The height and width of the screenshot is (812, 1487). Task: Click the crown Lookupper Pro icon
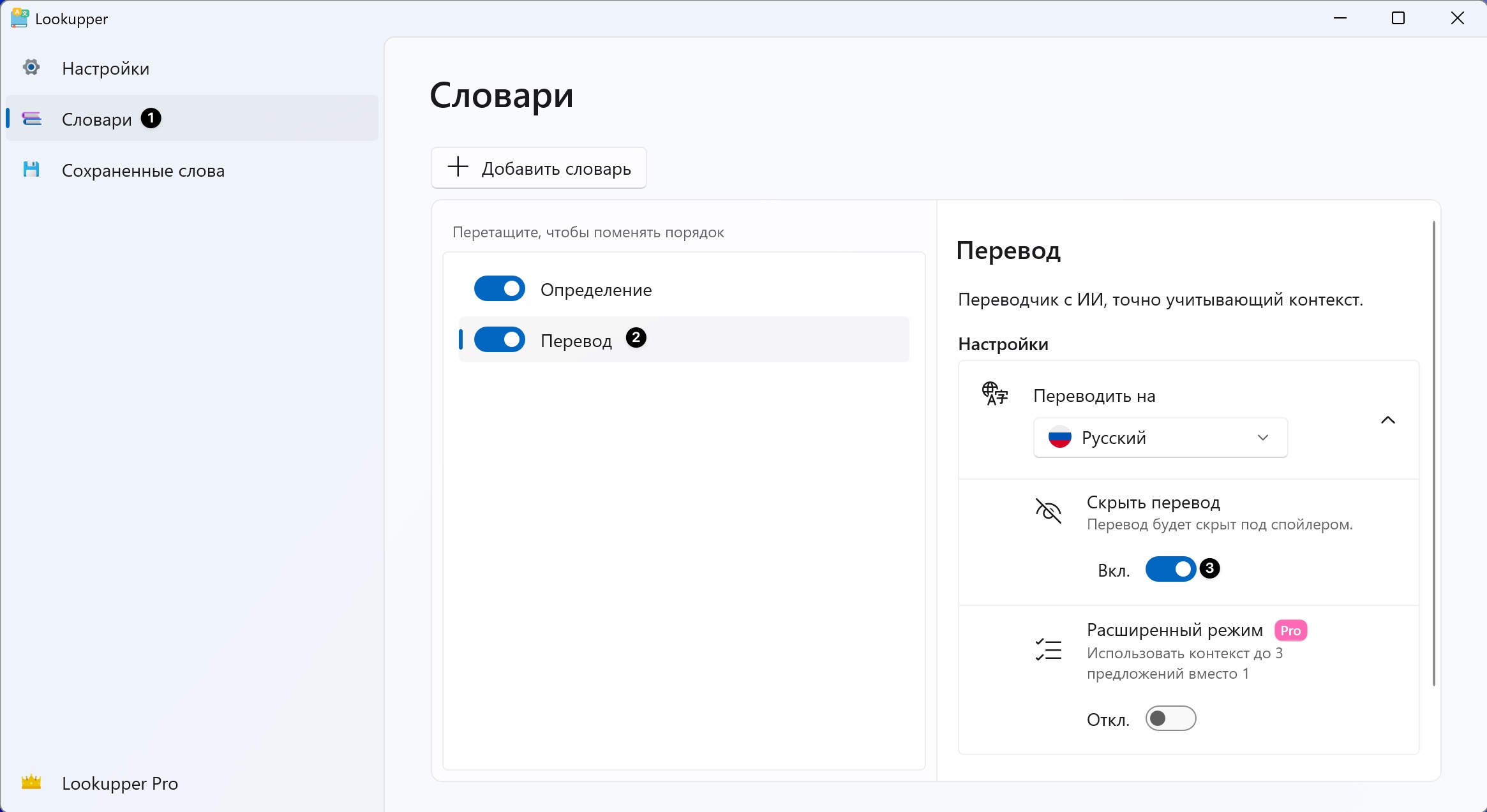coord(31,782)
